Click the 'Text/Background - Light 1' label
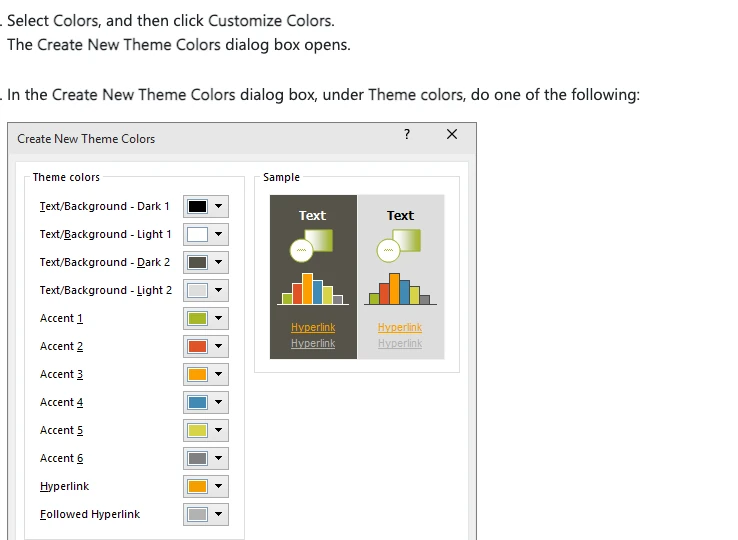Screen dimensions: 738x540 (105, 234)
